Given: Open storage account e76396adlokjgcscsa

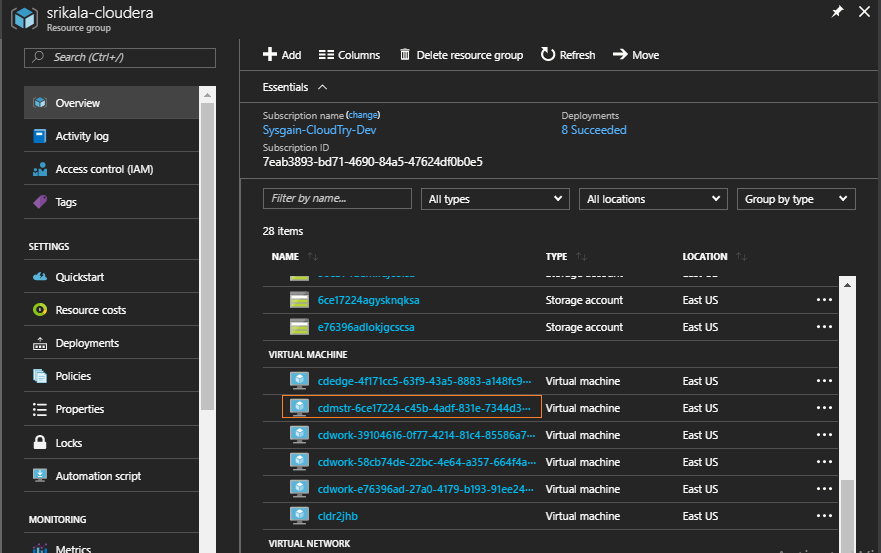Looking at the screenshot, I should 366,327.
